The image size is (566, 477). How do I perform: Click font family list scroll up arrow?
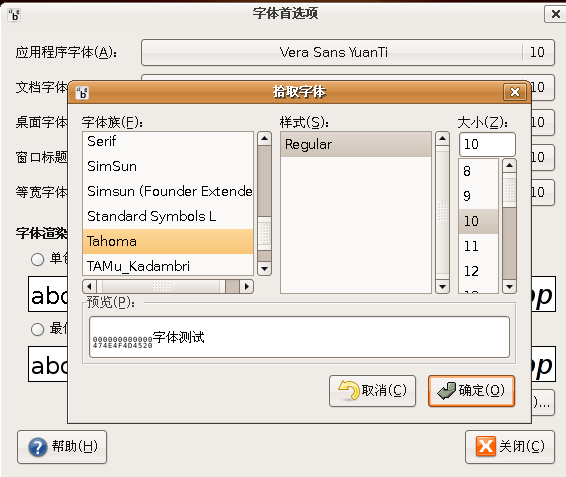point(265,138)
